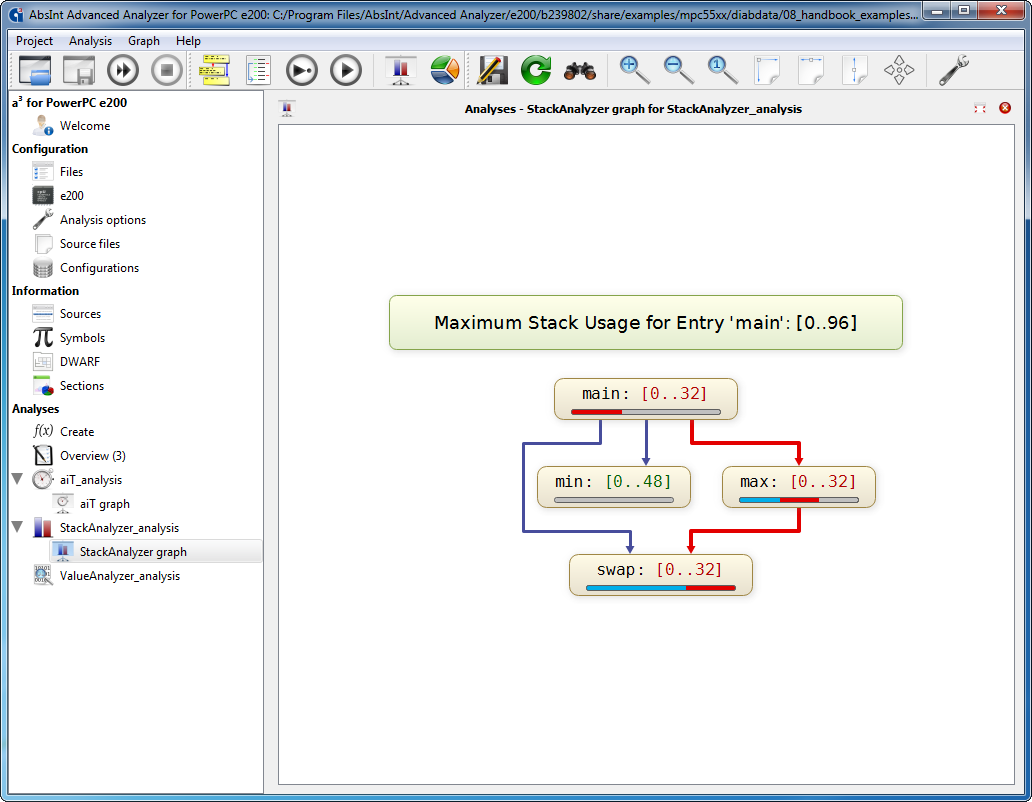
Task: Select Files under Configuration
Action: [71, 172]
